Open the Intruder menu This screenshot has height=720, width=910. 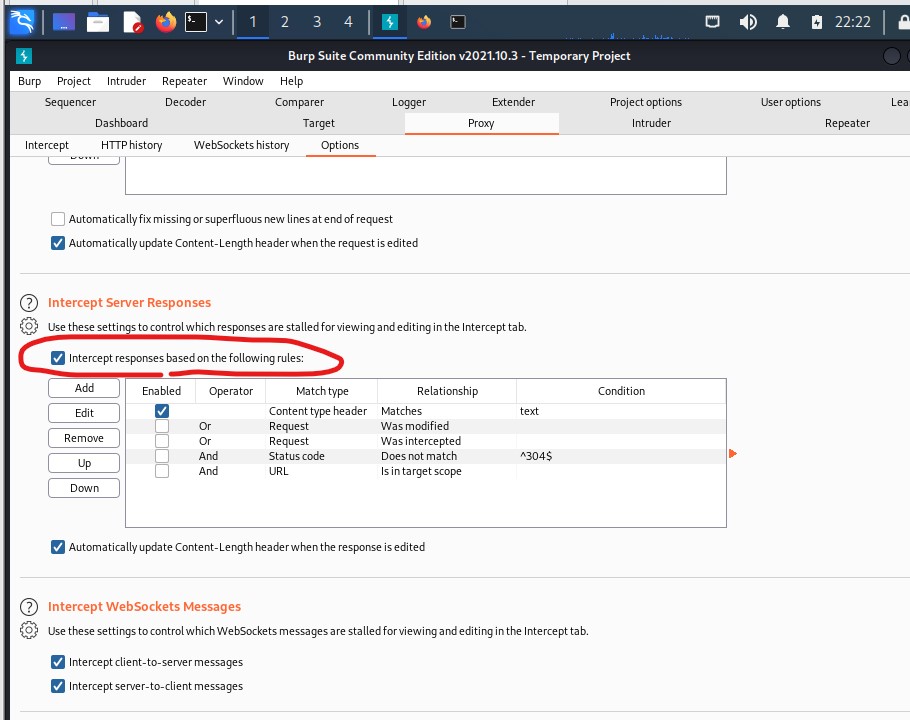(126, 81)
